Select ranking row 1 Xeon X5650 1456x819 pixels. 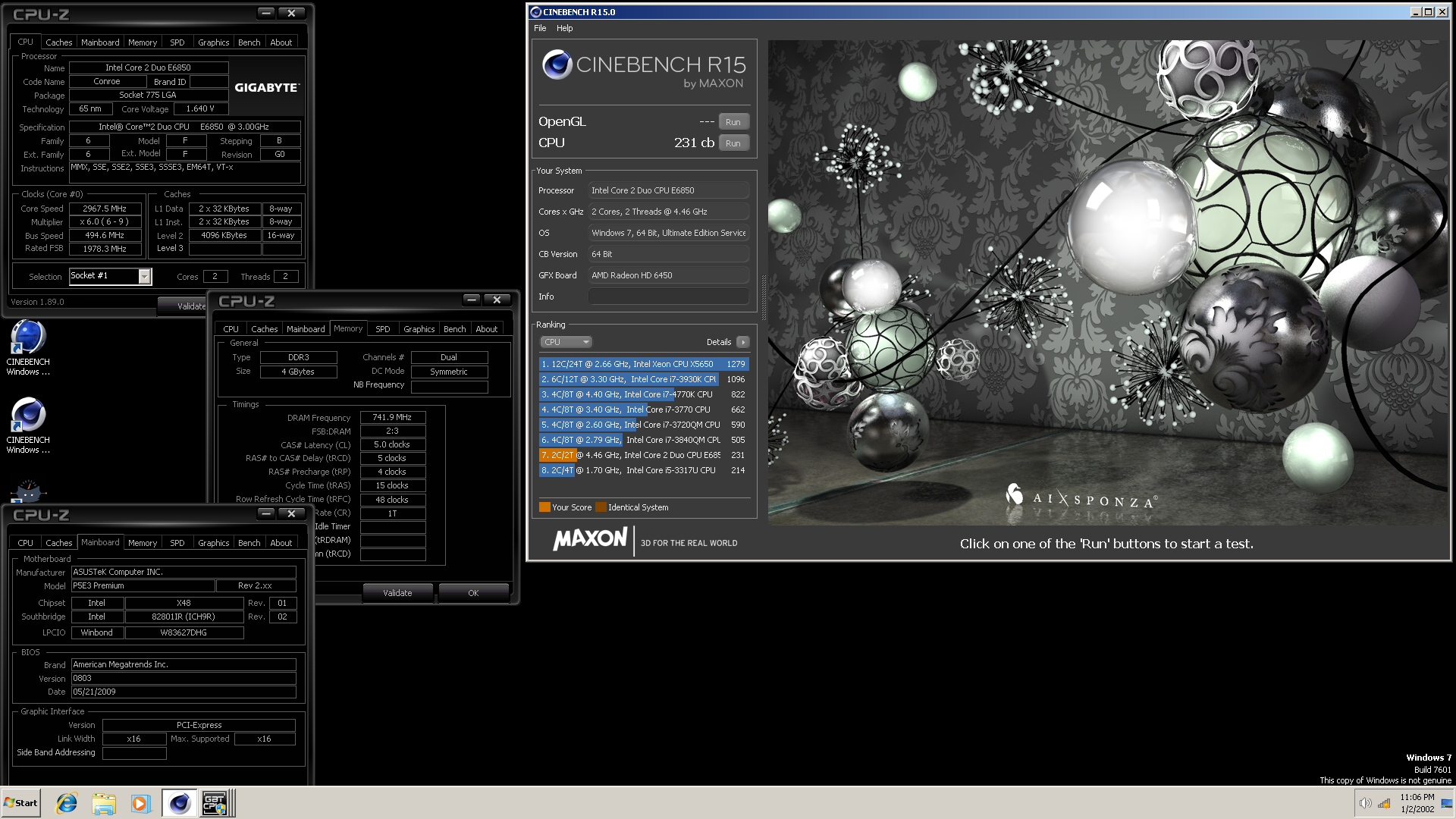[644, 364]
